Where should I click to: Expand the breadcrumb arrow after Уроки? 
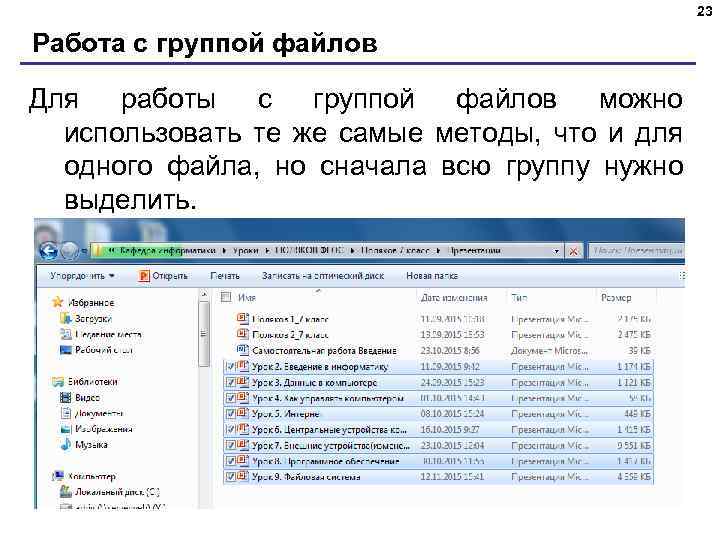[x=267, y=251]
